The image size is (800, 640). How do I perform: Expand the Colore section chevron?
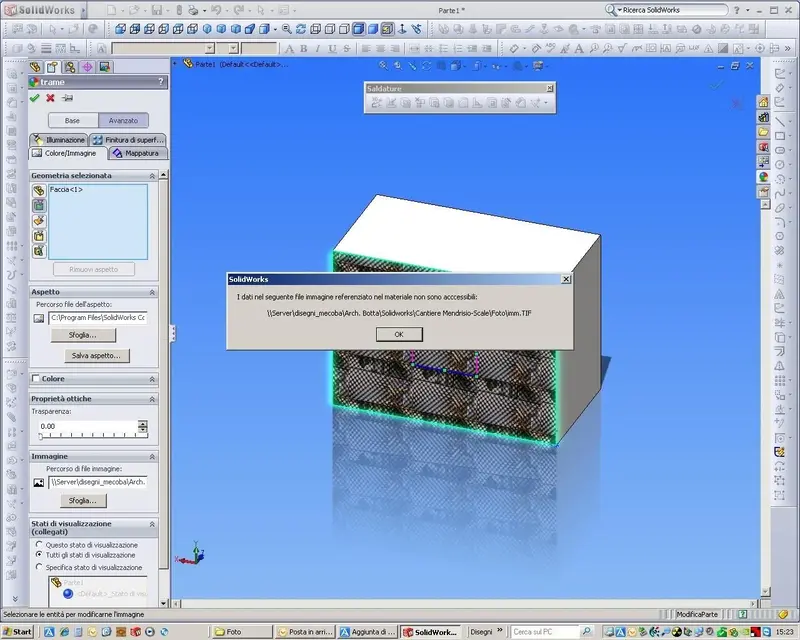click(x=152, y=379)
